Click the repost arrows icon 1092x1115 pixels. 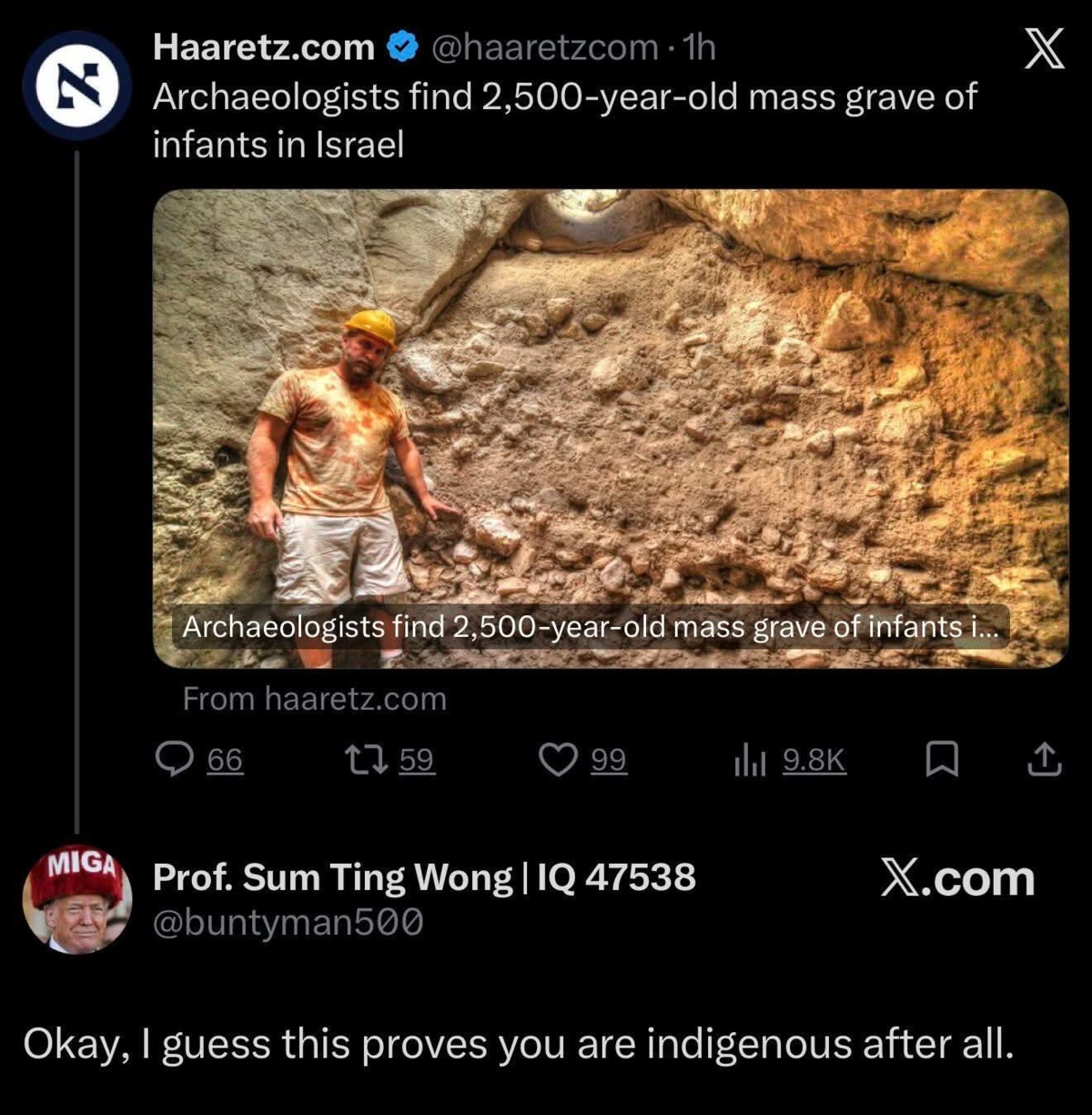[x=366, y=759]
